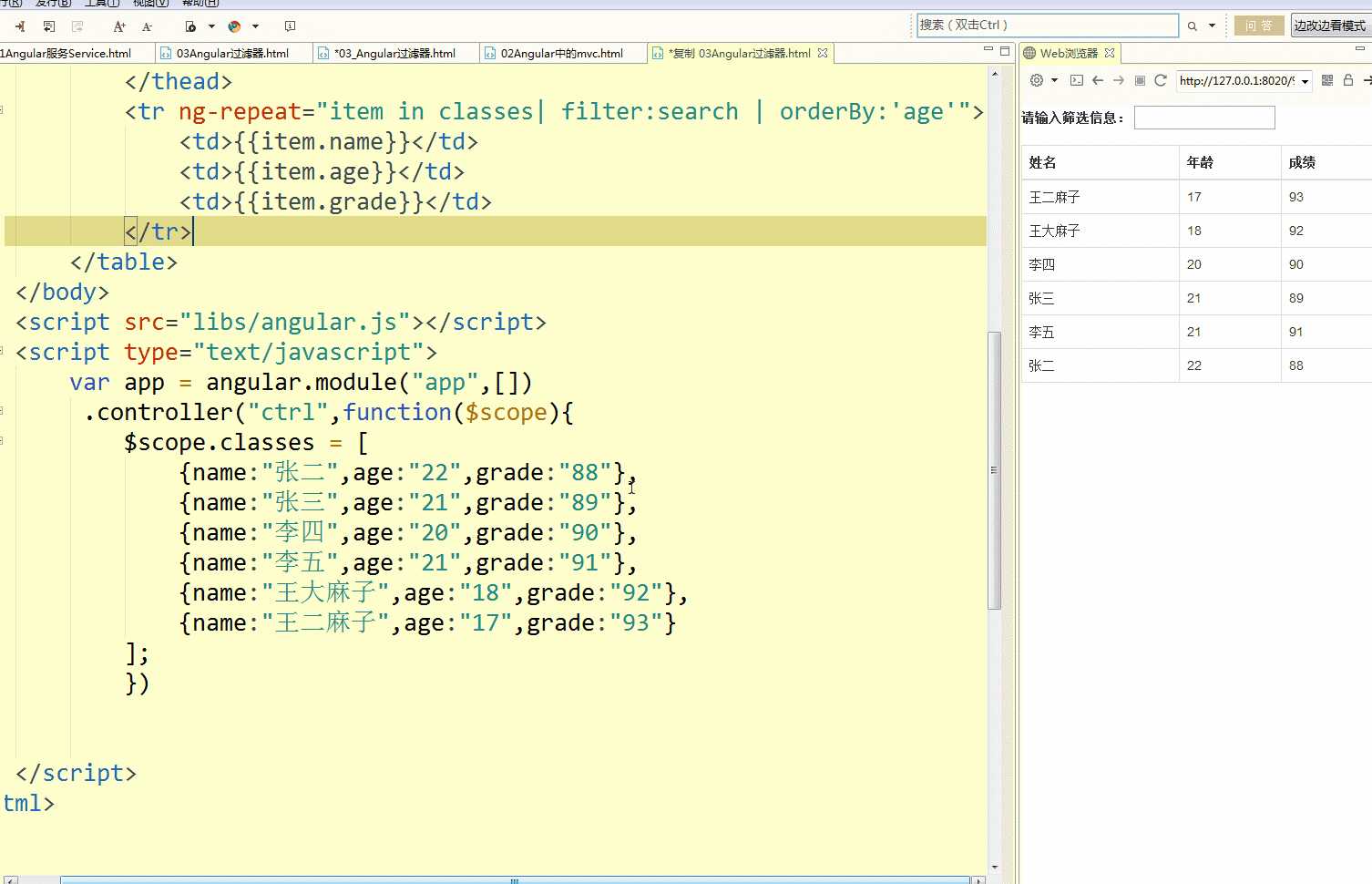Screen dimensions: 1372x884
Task: Click the 问答 button
Action: click(x=1259, y=26)
